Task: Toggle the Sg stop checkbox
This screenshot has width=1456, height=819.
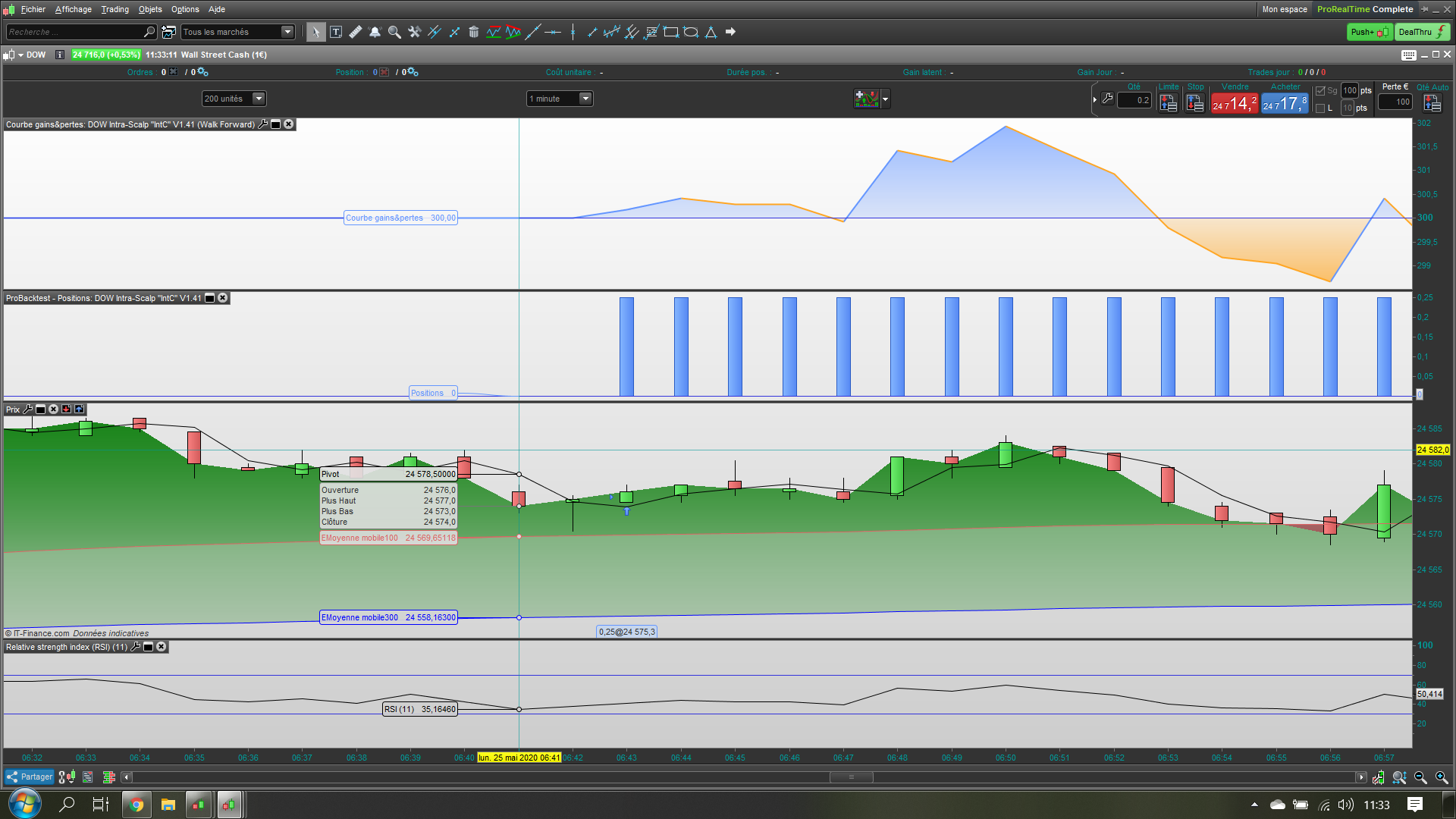Action: coord(1320,91)
